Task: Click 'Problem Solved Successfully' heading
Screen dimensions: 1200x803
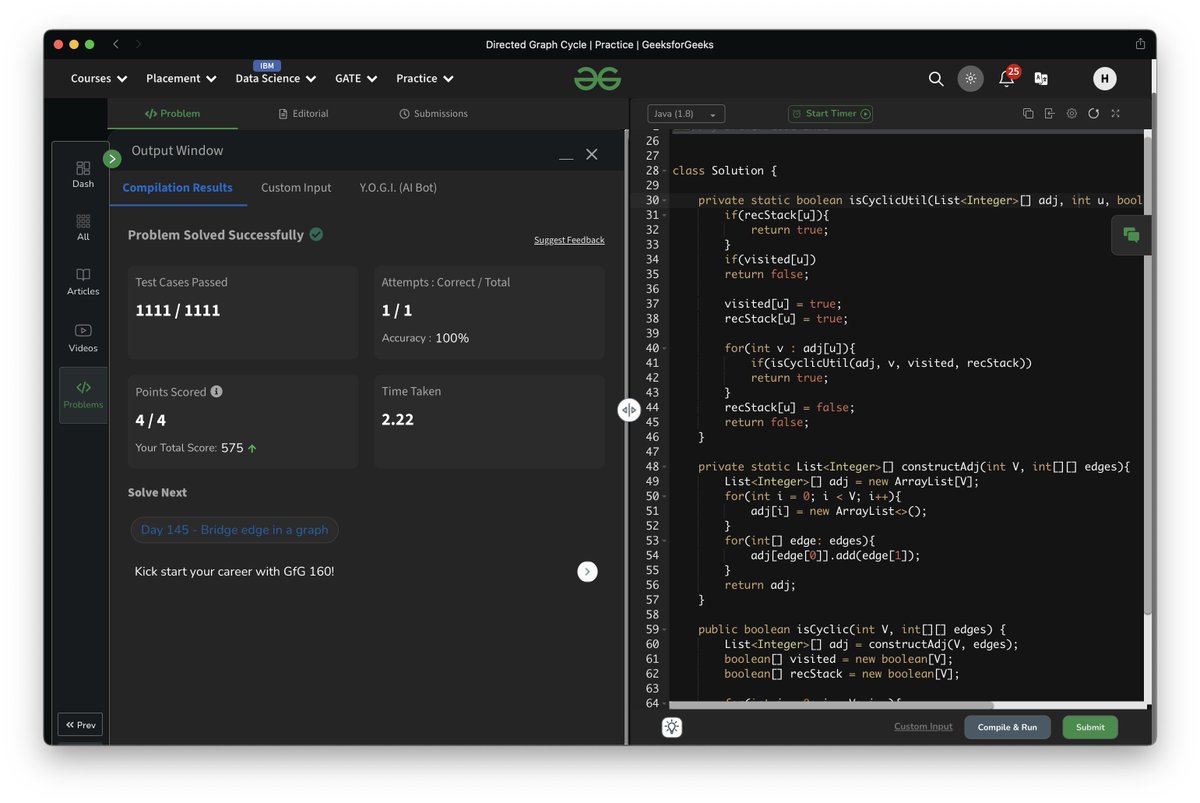Action: pyautogui.click(x=216, y=235)
